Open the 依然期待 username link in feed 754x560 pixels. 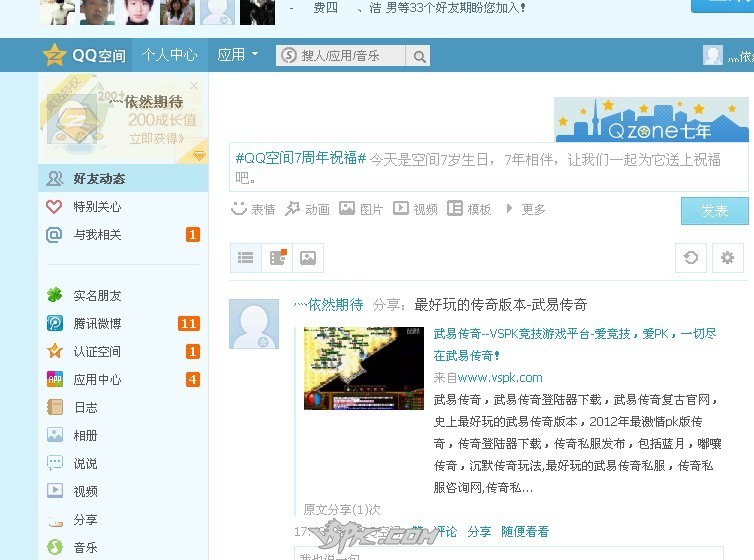tap(329, 305)
